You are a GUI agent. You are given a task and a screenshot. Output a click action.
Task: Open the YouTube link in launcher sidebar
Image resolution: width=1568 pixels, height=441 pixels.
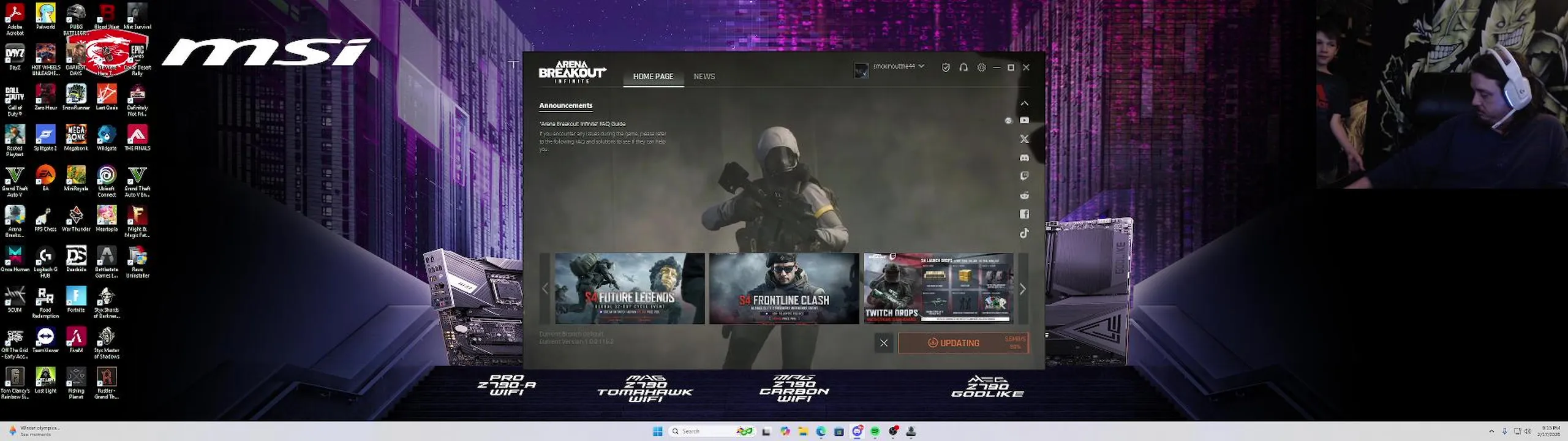click(1024, 121)
